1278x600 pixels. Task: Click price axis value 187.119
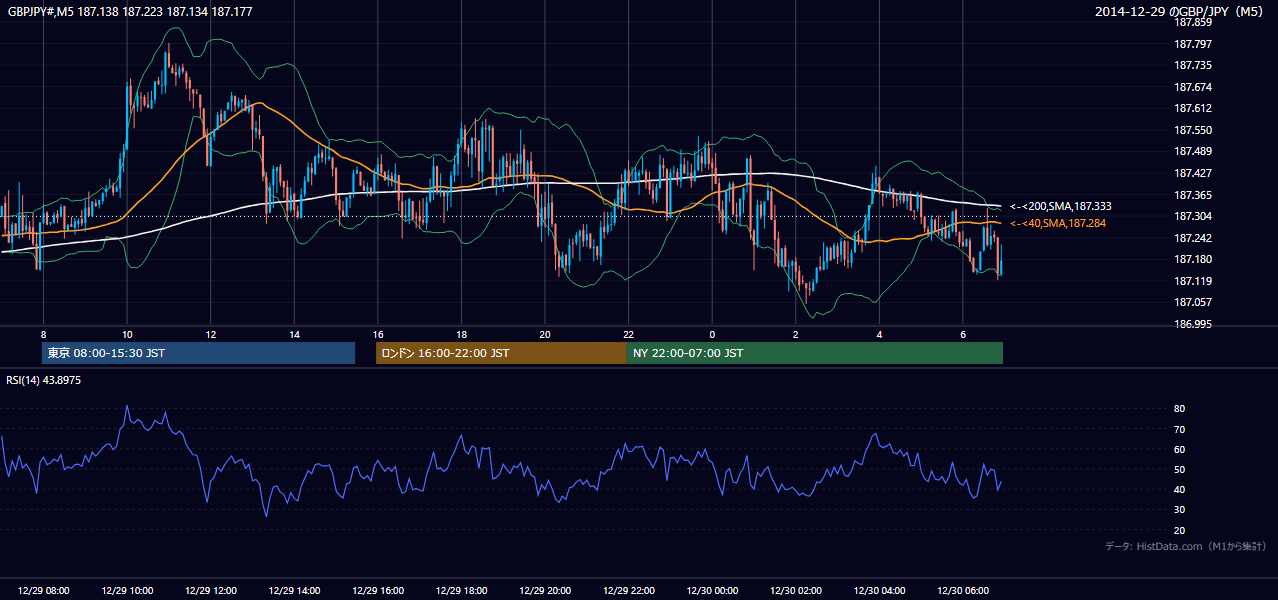click(x=1193, y=281)
